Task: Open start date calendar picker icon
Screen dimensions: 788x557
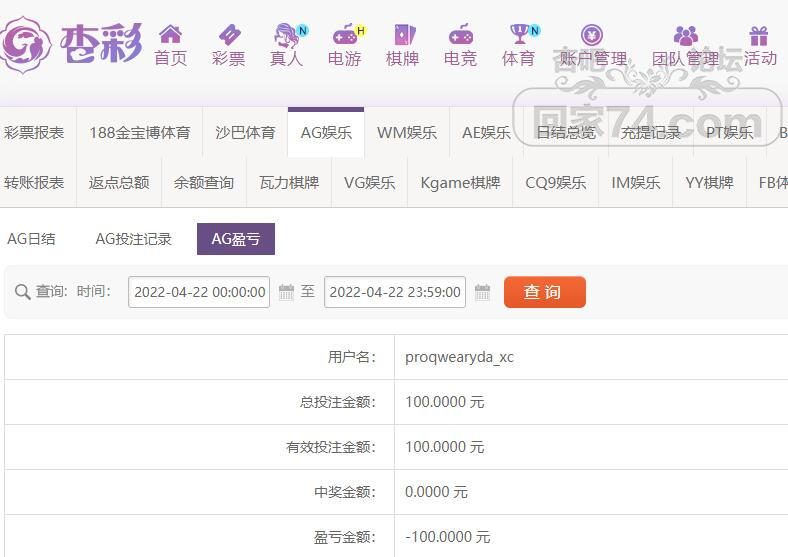Action: [286, 292]
